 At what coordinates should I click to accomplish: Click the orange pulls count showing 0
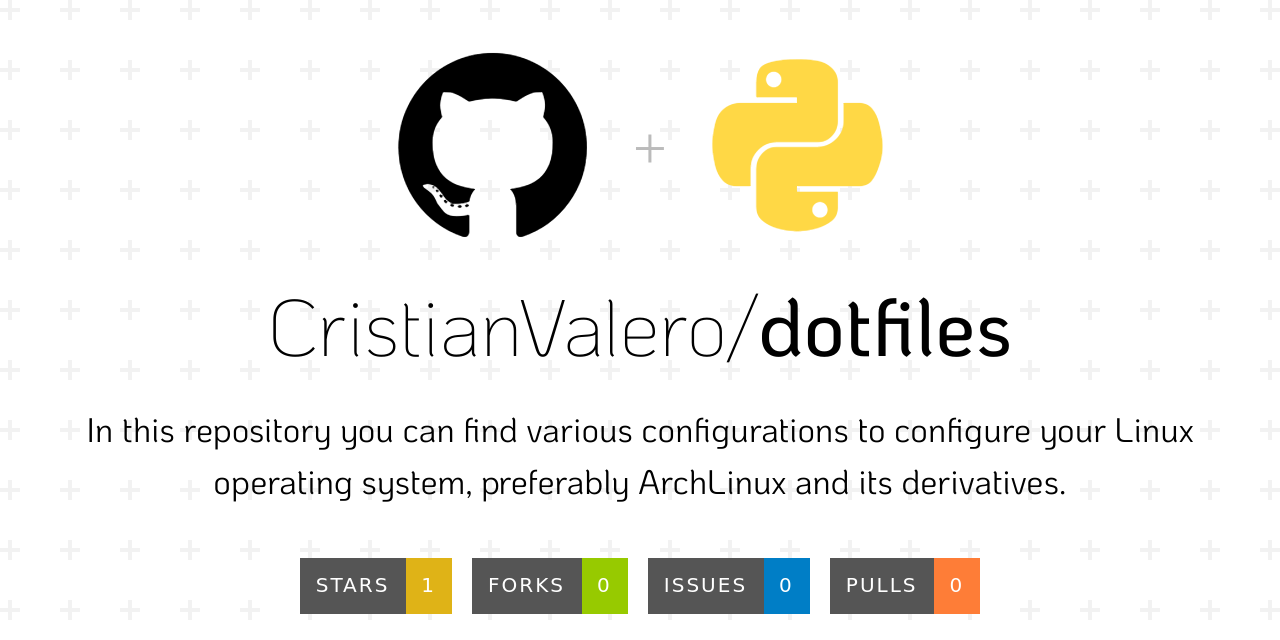[957, 585]
